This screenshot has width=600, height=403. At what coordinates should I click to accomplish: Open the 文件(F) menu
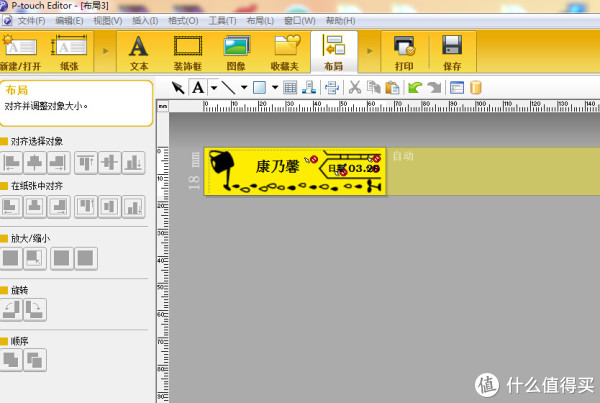click(x=31, y=21)
